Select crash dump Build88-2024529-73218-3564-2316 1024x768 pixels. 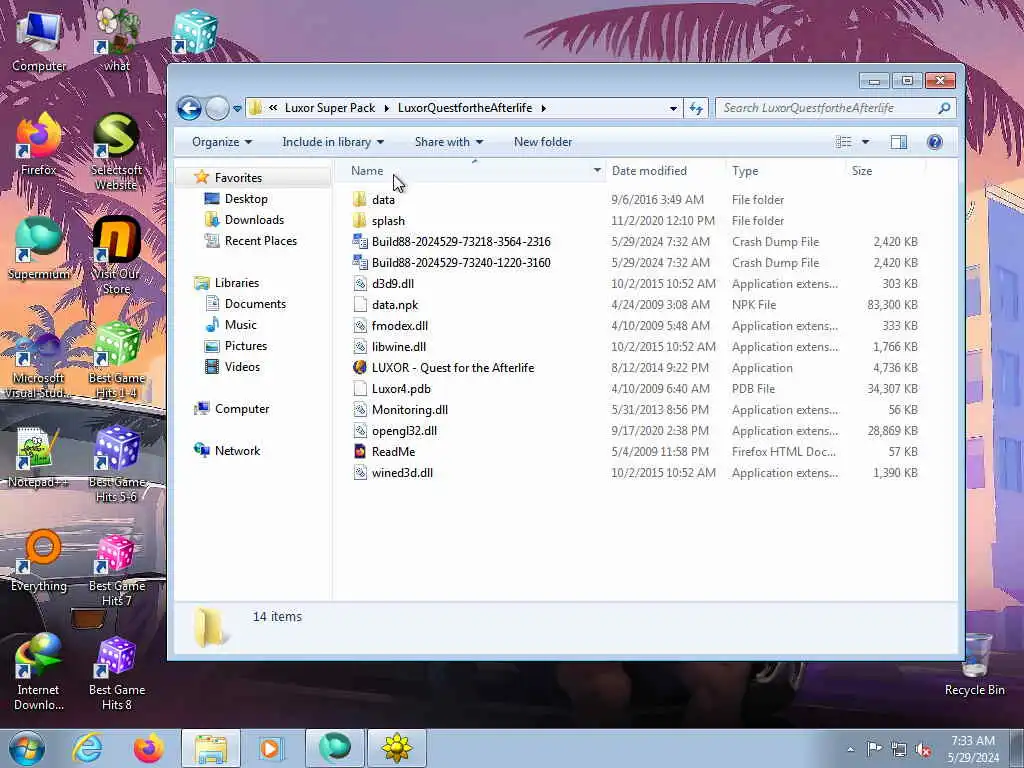point(461,242)
